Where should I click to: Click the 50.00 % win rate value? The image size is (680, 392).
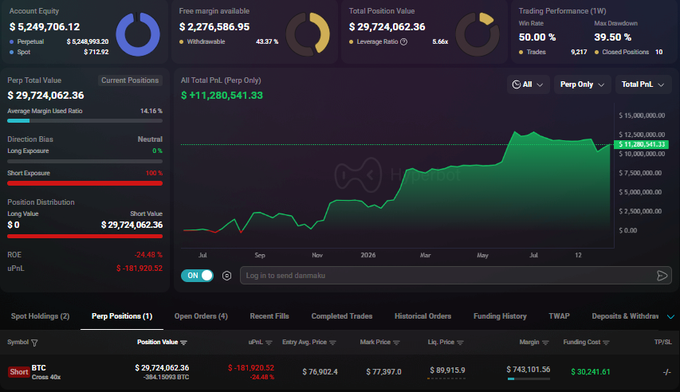[x=537, y=37]
